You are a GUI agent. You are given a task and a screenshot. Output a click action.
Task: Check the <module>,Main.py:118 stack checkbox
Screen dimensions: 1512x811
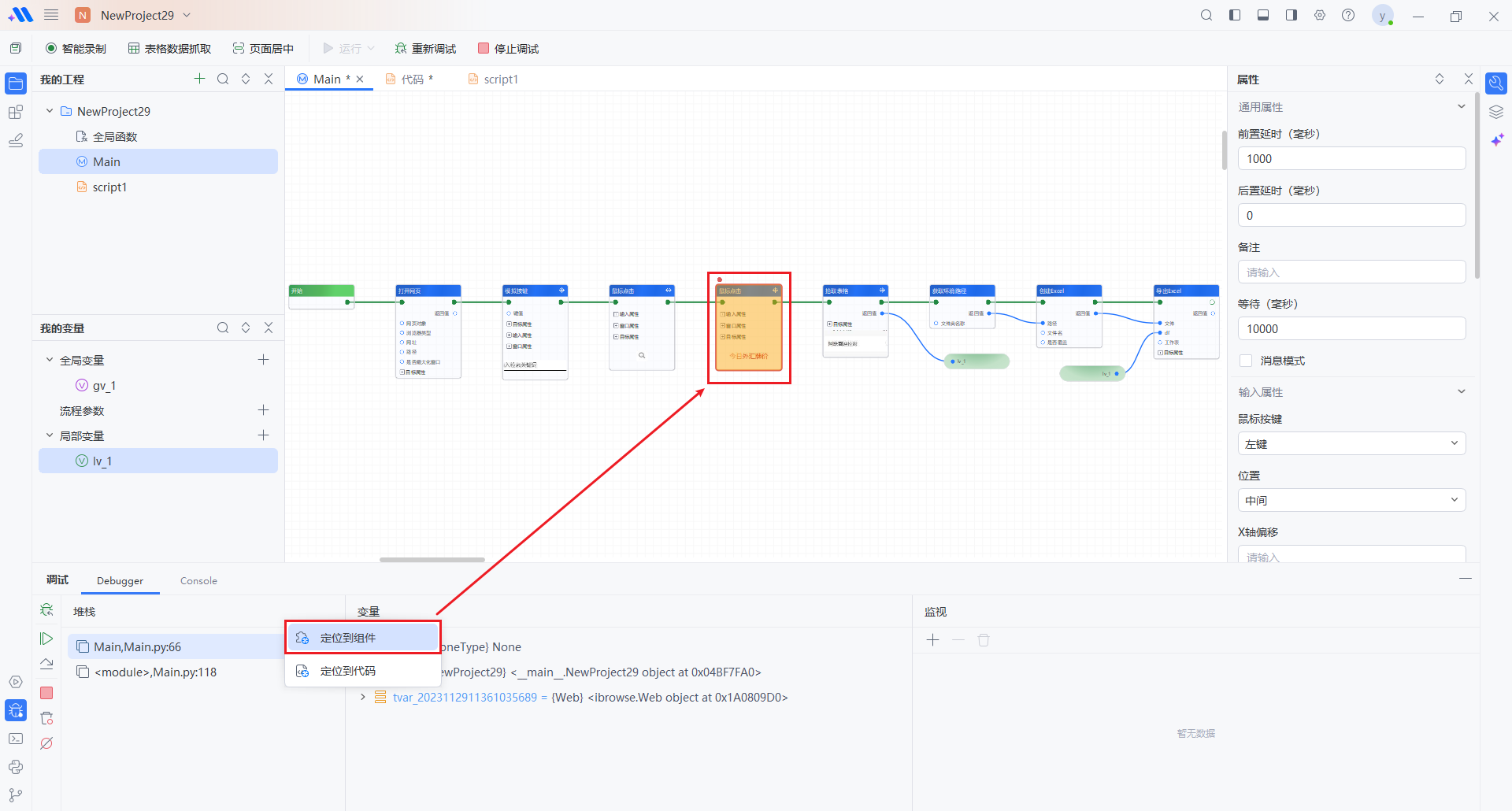[83, 672]
